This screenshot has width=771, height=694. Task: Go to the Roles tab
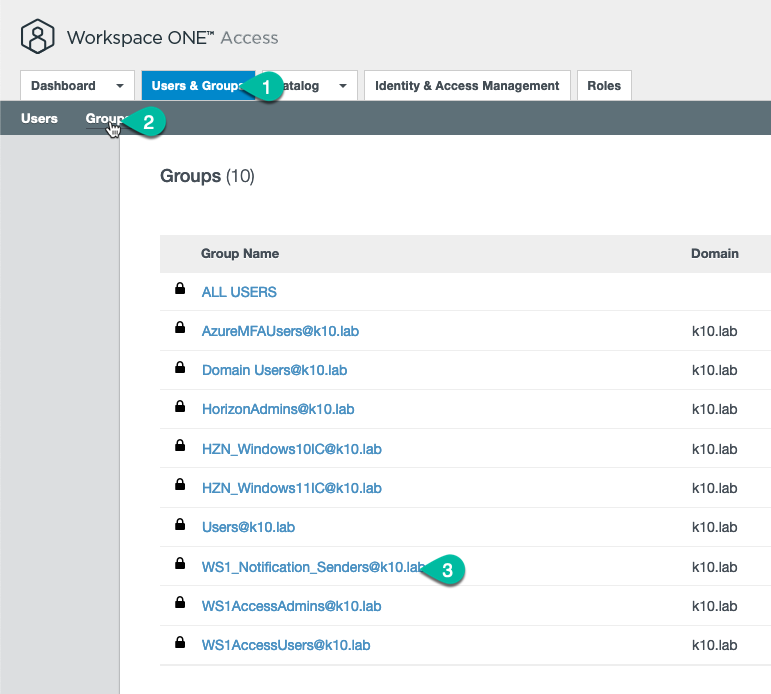pos(604,86)
